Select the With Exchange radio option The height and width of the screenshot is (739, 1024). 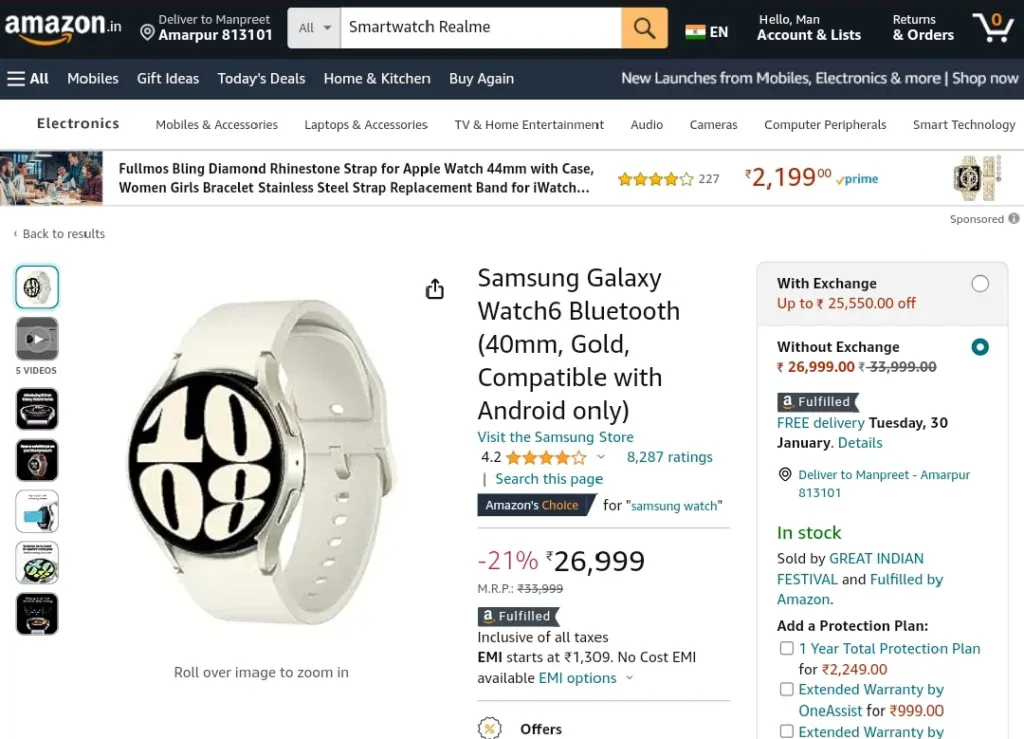[980, 283]
